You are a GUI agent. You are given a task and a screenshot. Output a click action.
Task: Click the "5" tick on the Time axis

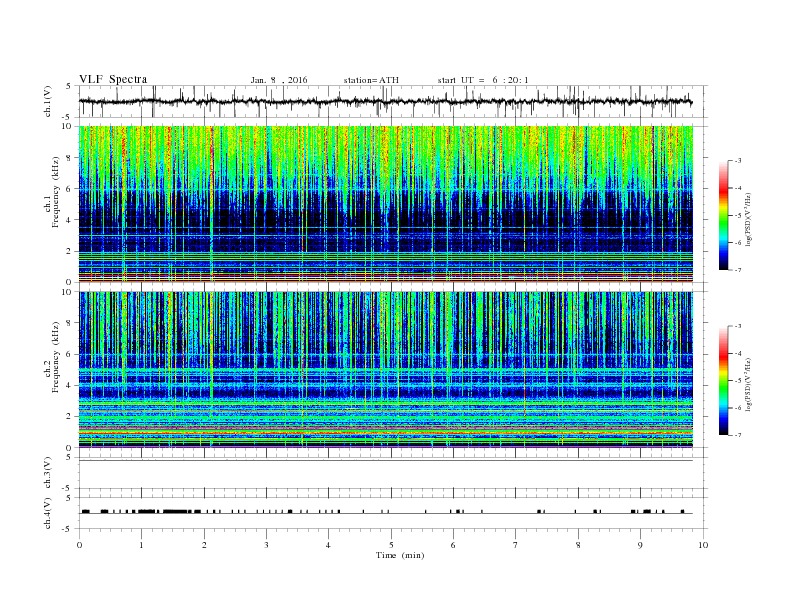[x=391, y=545]
